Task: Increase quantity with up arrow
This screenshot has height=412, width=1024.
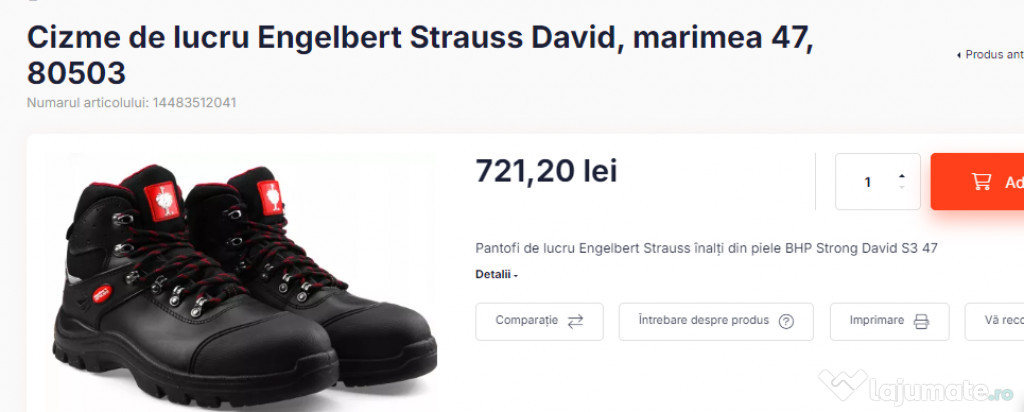Action: (902, 176)
